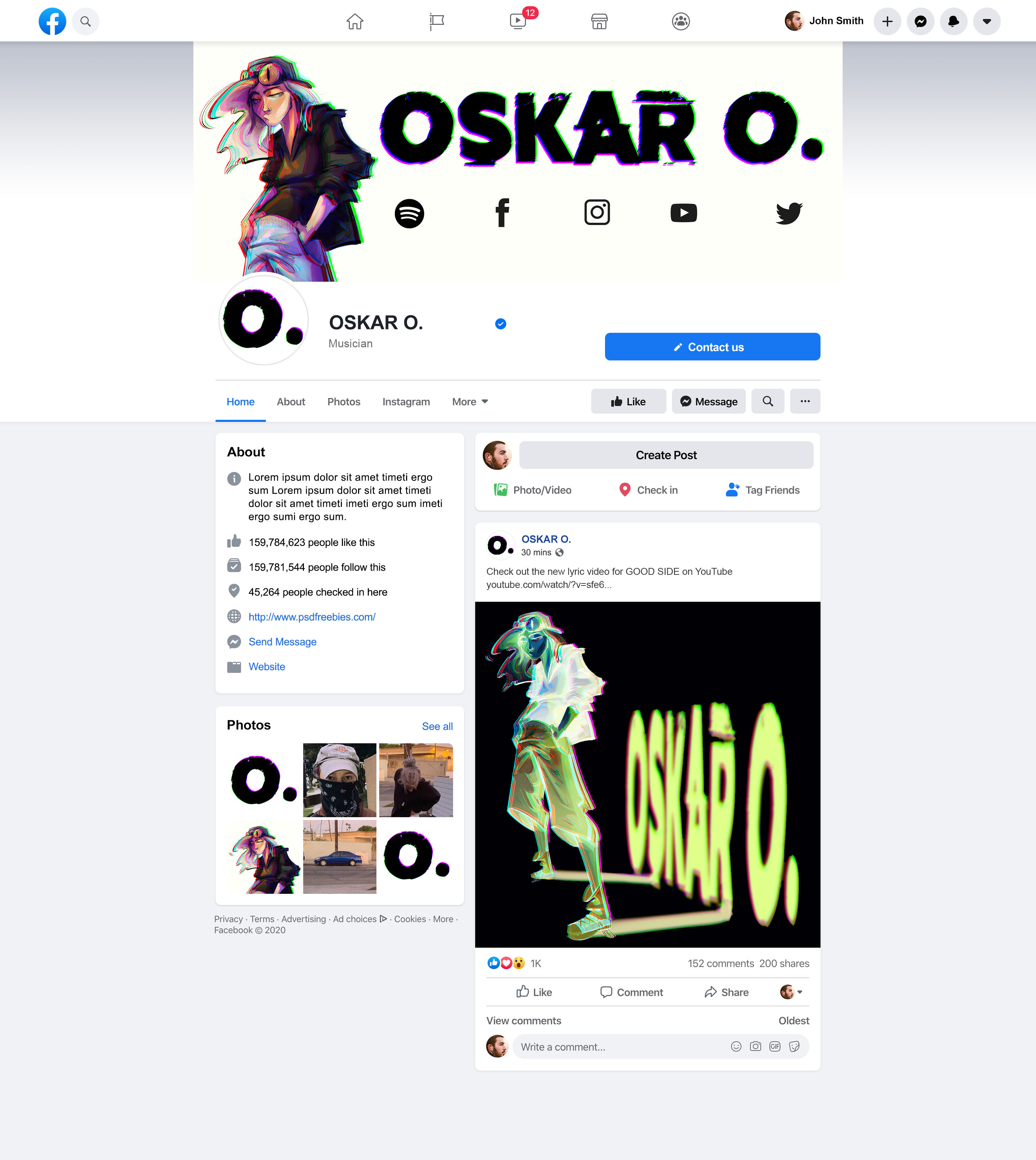
Task: Switch to the Photos tab
Action: point(344,401)
